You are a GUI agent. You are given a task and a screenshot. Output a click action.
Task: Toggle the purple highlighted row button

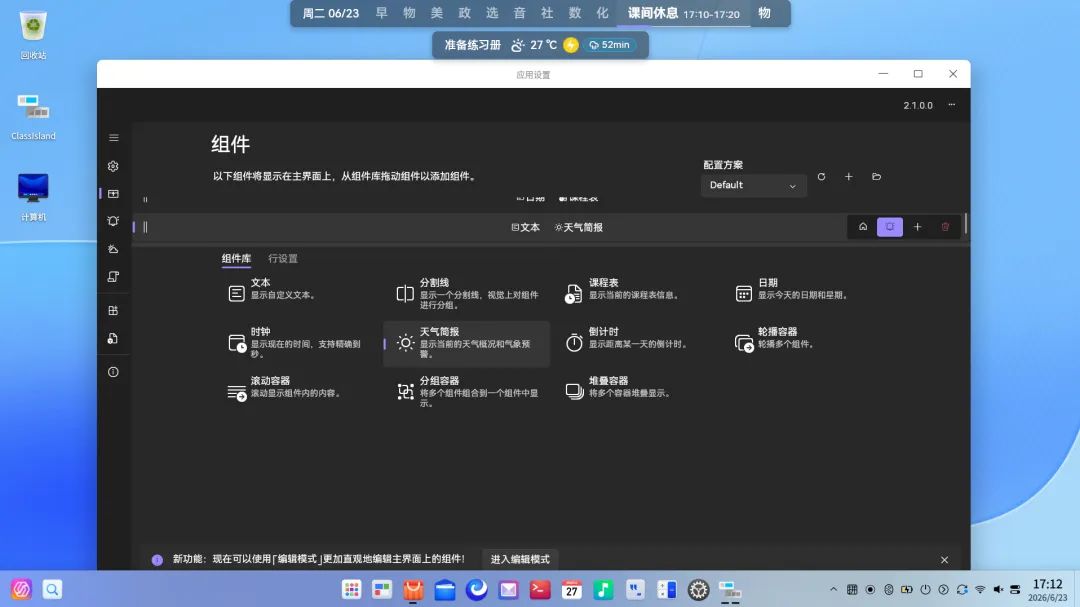pos(890,227)
